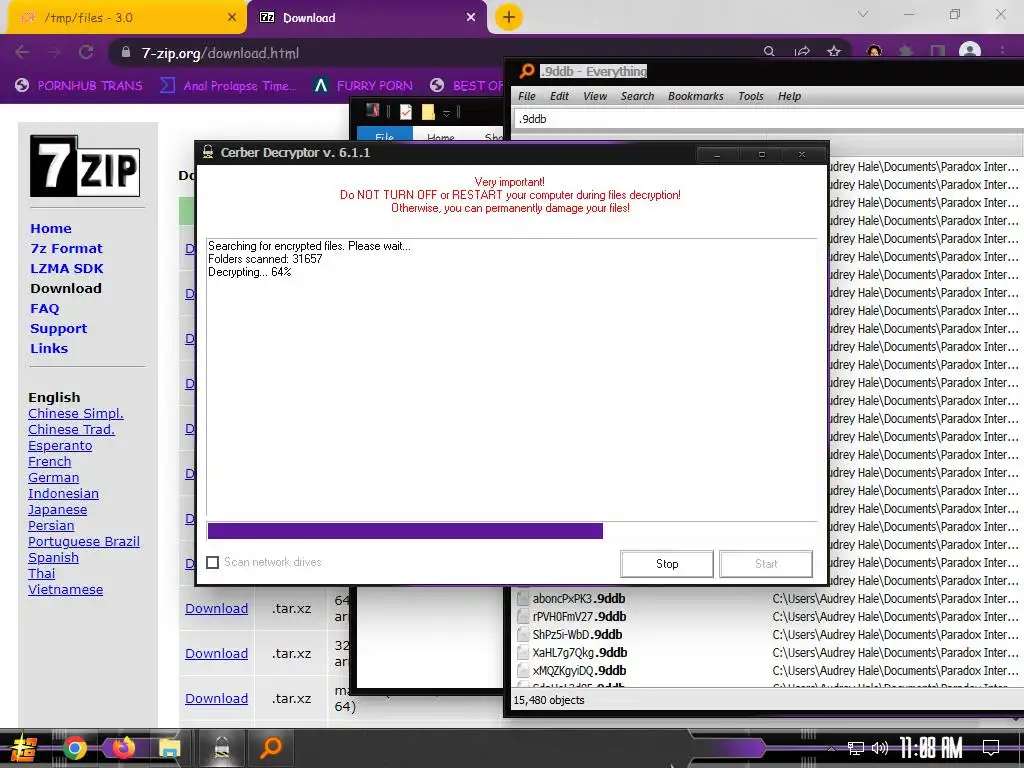Click Chrome's forward navigation arrow
Image resolution: width=1024 pixels, height=768 pixels.
[54, 52]
